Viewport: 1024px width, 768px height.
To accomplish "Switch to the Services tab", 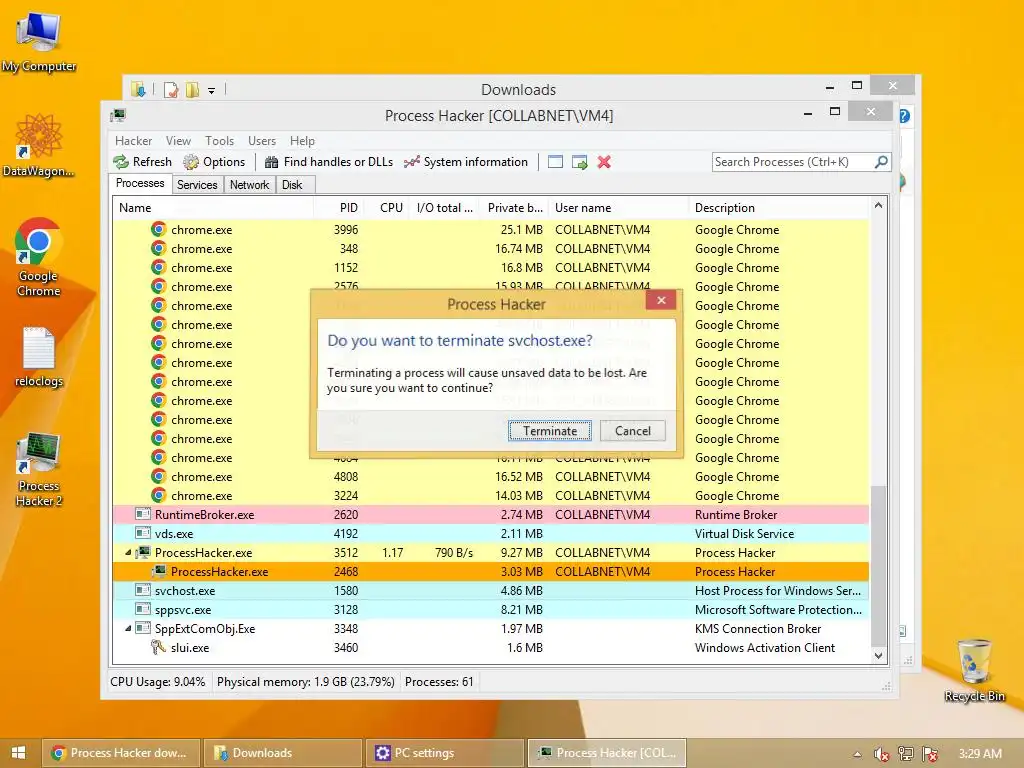I will tap(197, 185).
